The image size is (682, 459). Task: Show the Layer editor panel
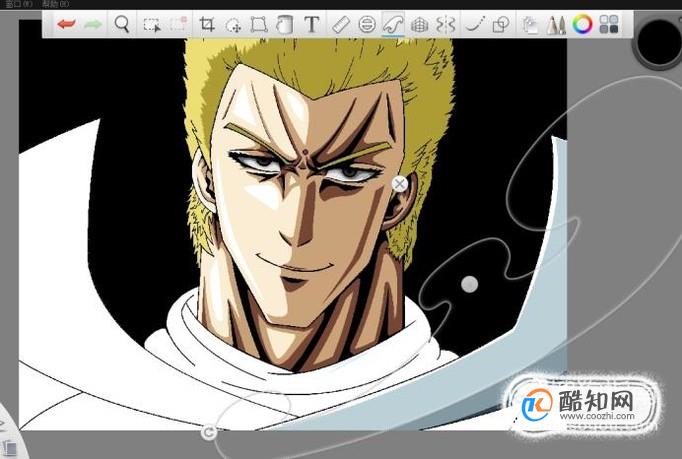530,25
